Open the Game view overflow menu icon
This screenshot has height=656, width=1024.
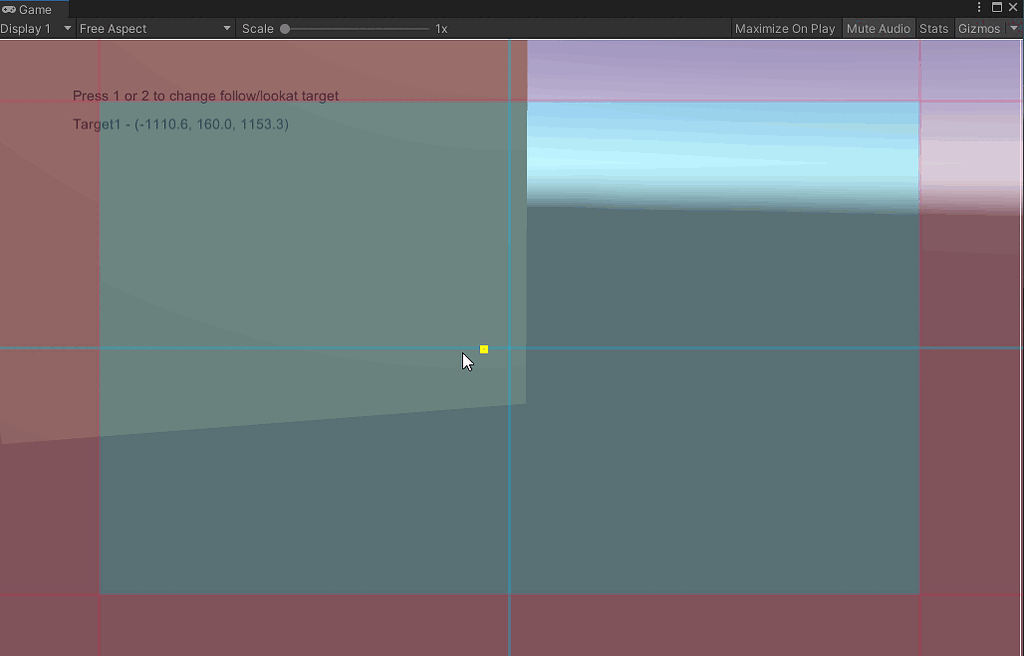977,7
